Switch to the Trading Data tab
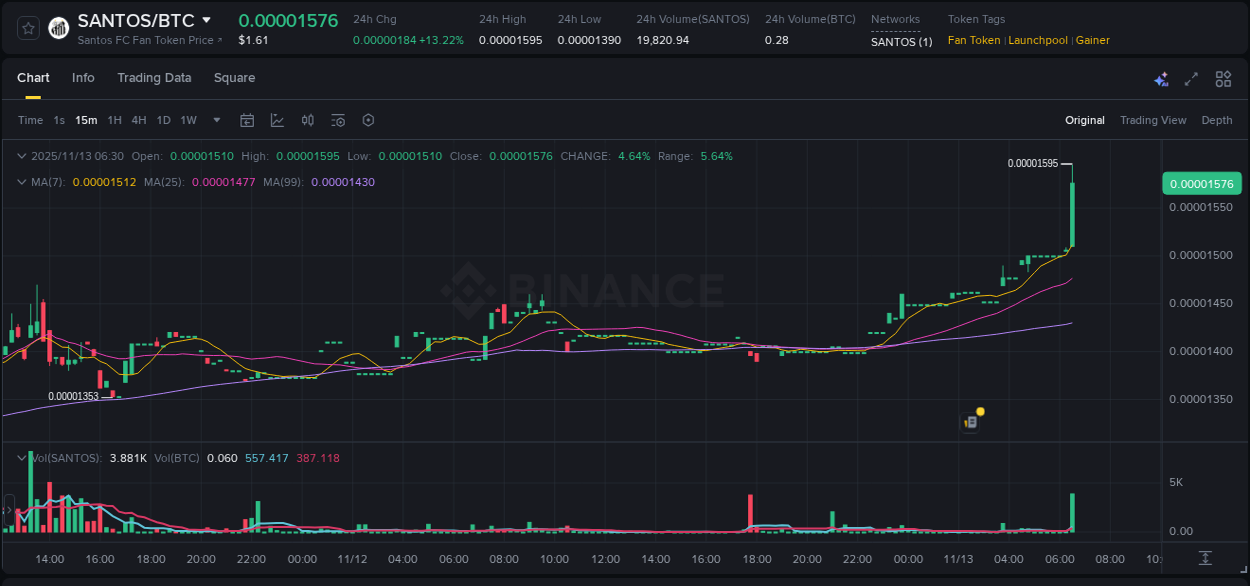The height and width of the screenshot is (586, 1250). coord(154,77)
